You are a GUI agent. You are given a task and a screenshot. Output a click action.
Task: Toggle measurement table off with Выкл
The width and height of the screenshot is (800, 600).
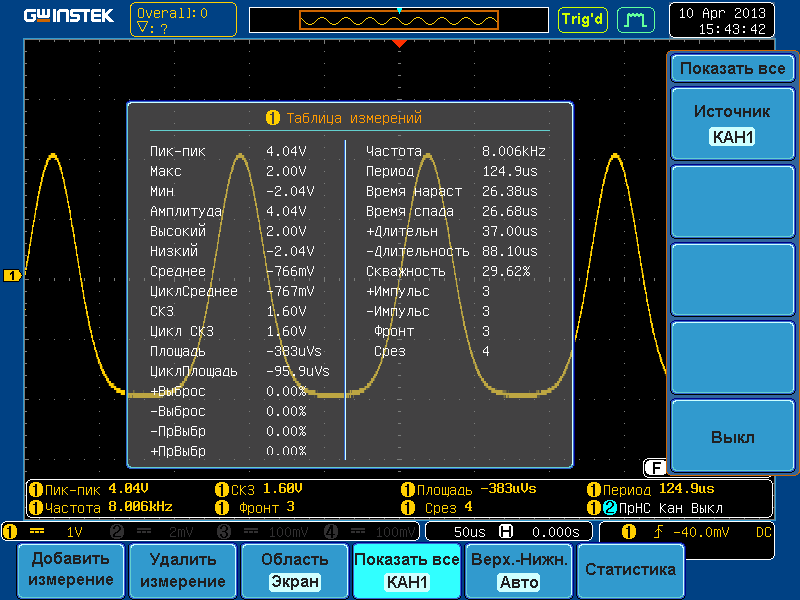coord(732,437)
